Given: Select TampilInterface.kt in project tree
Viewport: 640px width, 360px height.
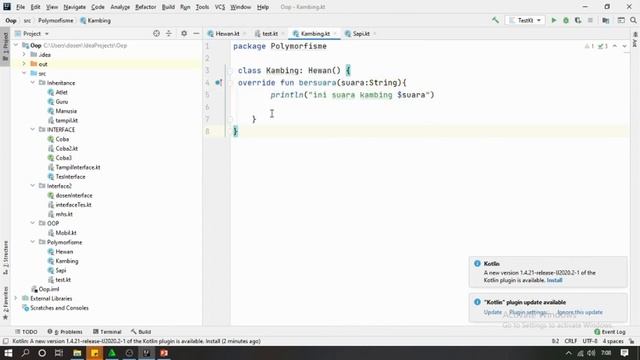Looking at the screenshot, I should (78, 167).
